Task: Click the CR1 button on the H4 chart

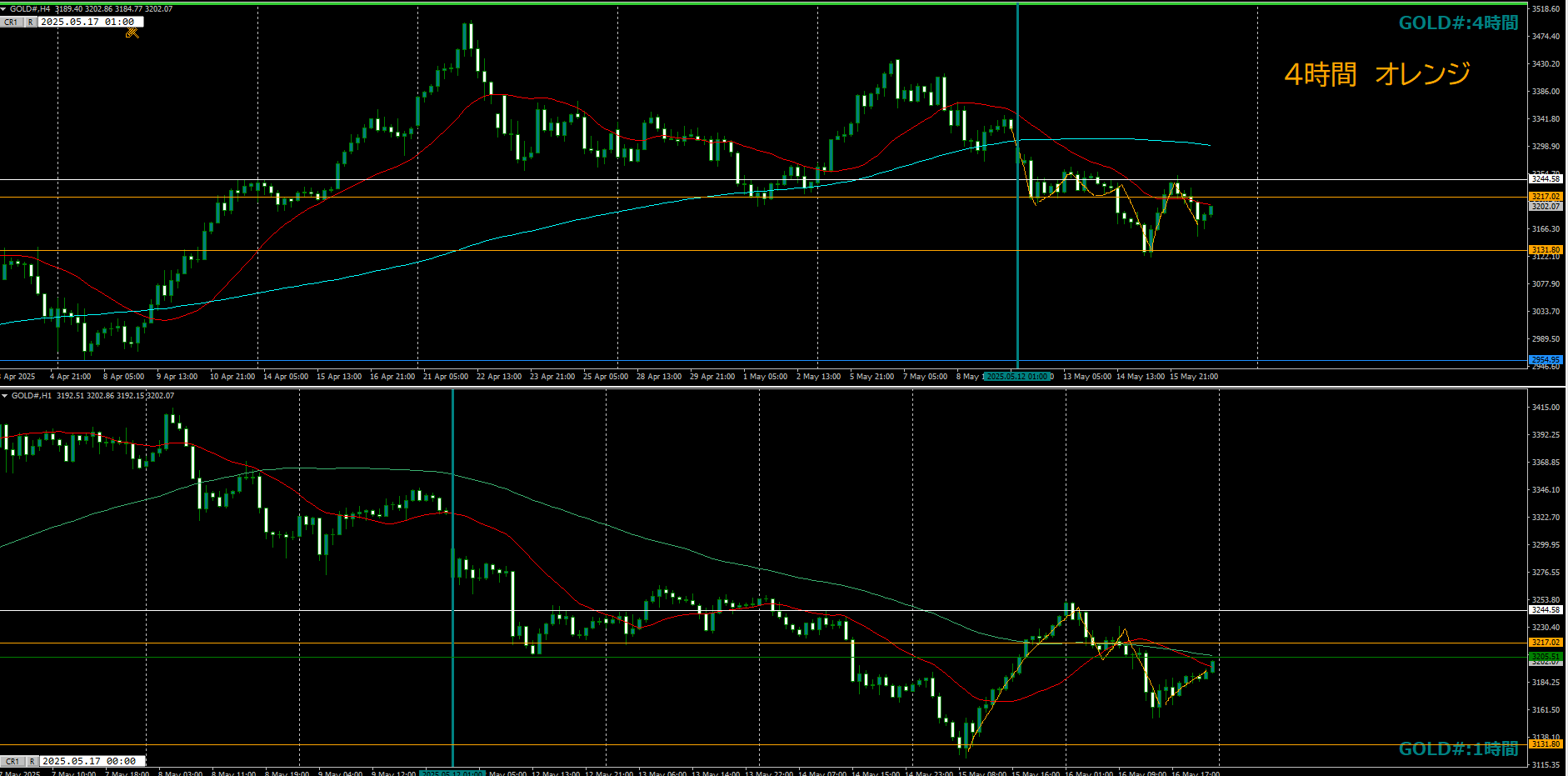Action: pyautogui.click(x=11, y=23)
